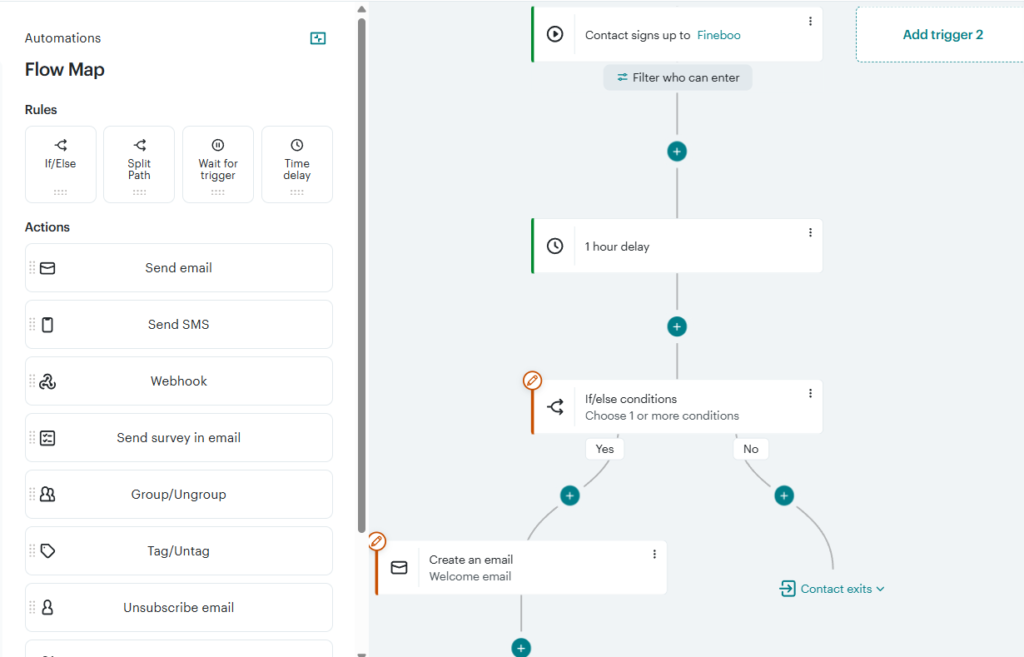Add a step below the Yes branch
The width and height of the screenshot is (1024, 657).
pyautogui.click(x=570, y=495)
